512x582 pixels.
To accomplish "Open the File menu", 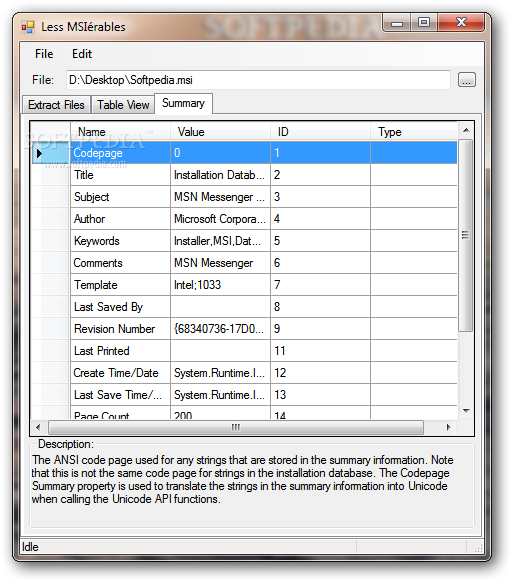I will [x=44, y=54].
